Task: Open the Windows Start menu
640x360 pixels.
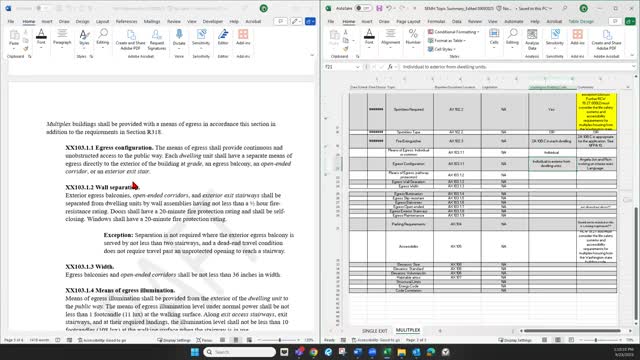Action: 195,352
